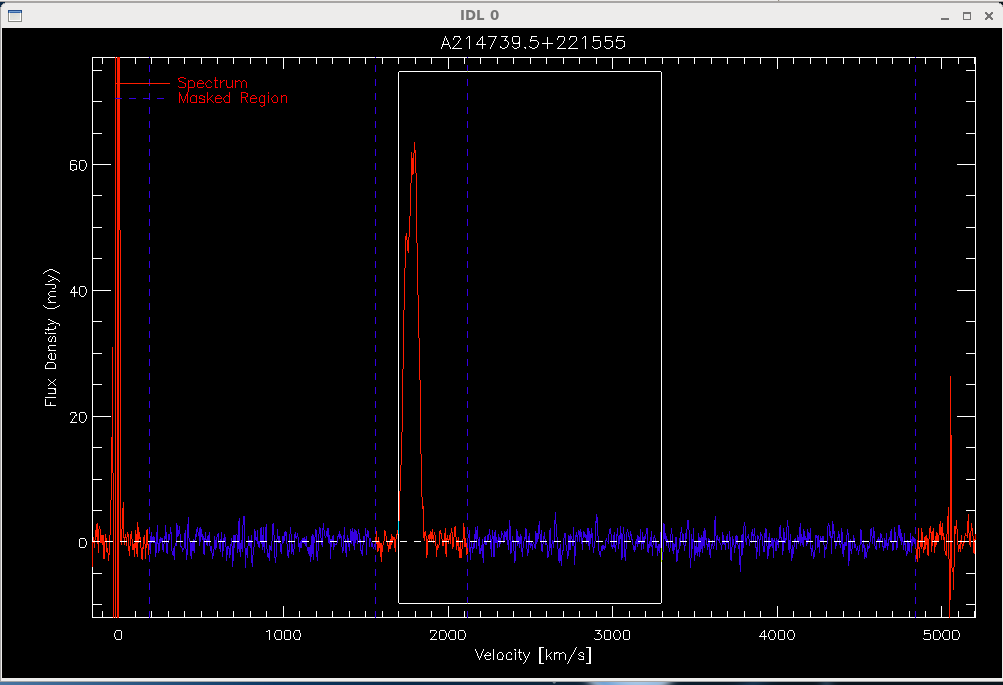The height and width of the screenshot is (685, 1003).
Task: Click the right edge of the white selection box
Action: (661, 337)
